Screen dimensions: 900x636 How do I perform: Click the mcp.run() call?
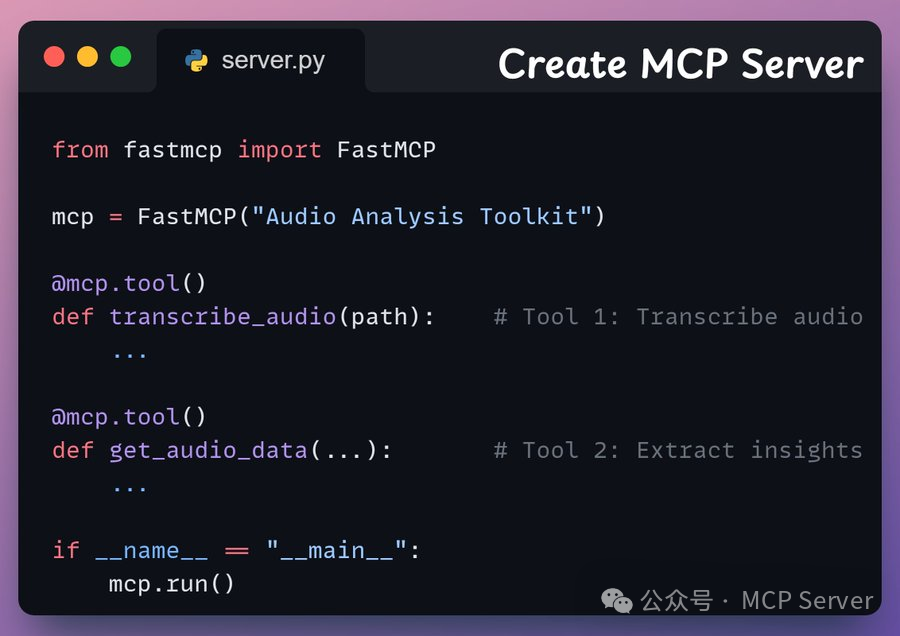click(x=172, y=584)
